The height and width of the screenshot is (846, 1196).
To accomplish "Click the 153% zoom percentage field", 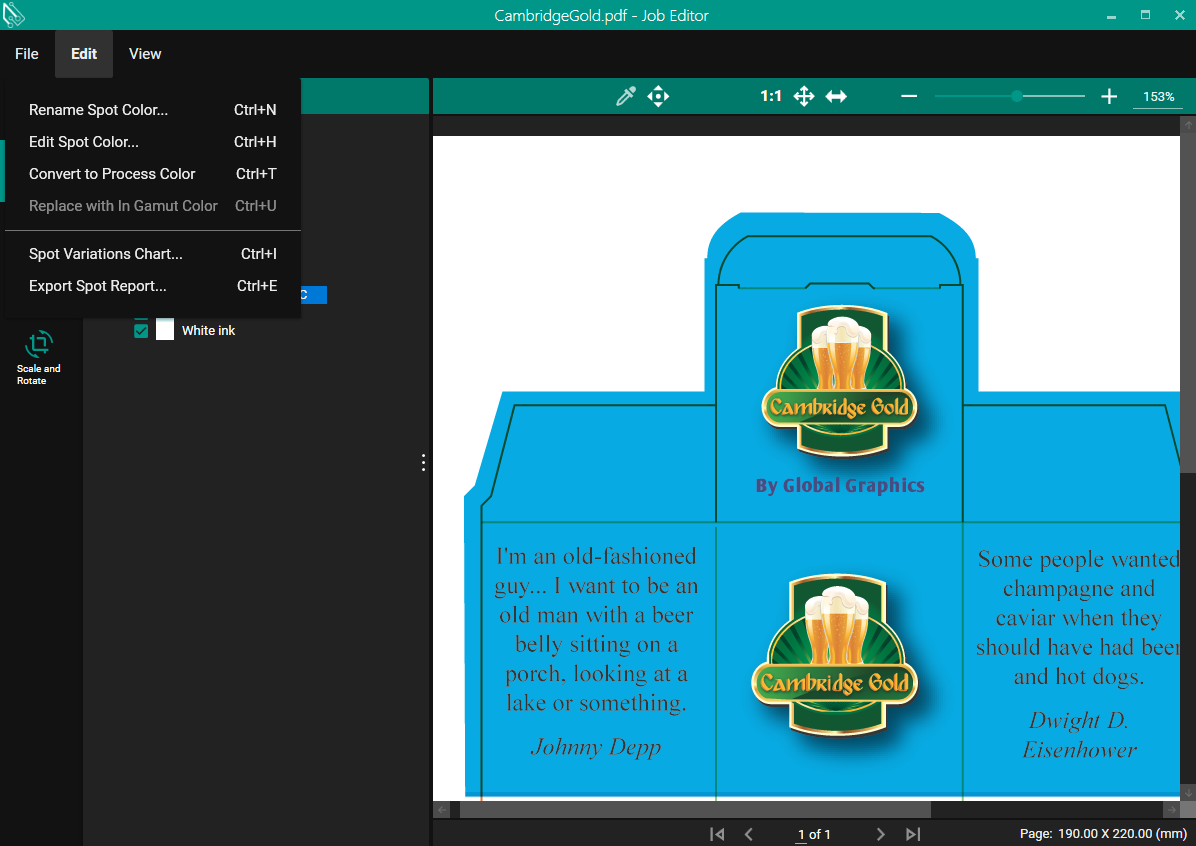I will coord(1158,97).
